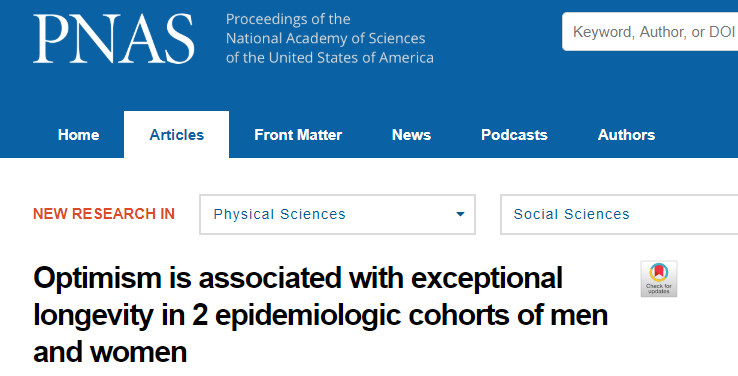Click the Proceedings of the header line
The image size is (738, 376).
[x=288, y=19]
